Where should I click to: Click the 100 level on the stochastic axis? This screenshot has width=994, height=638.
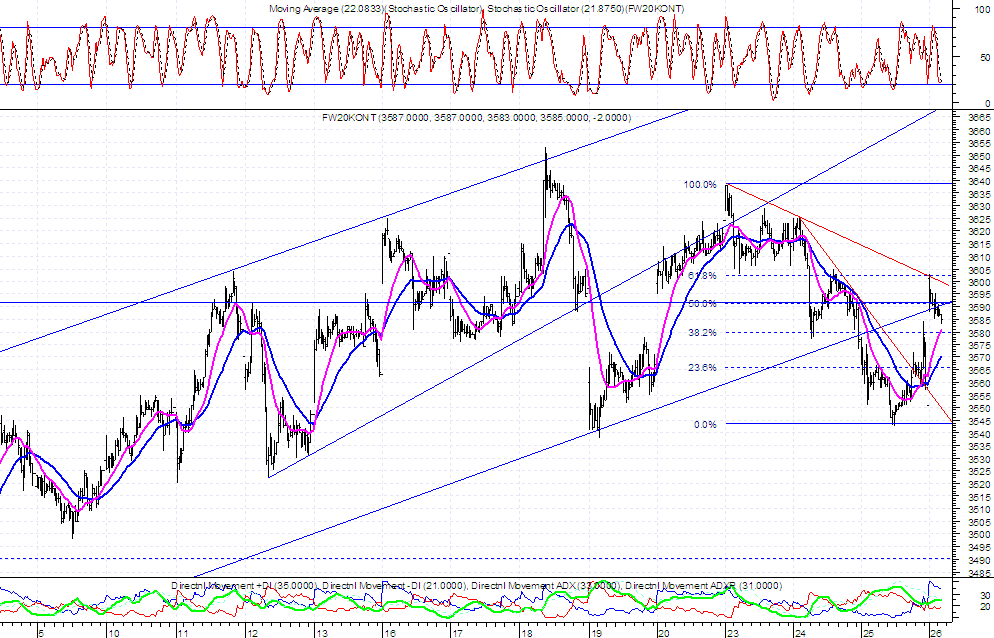[982, 10]
